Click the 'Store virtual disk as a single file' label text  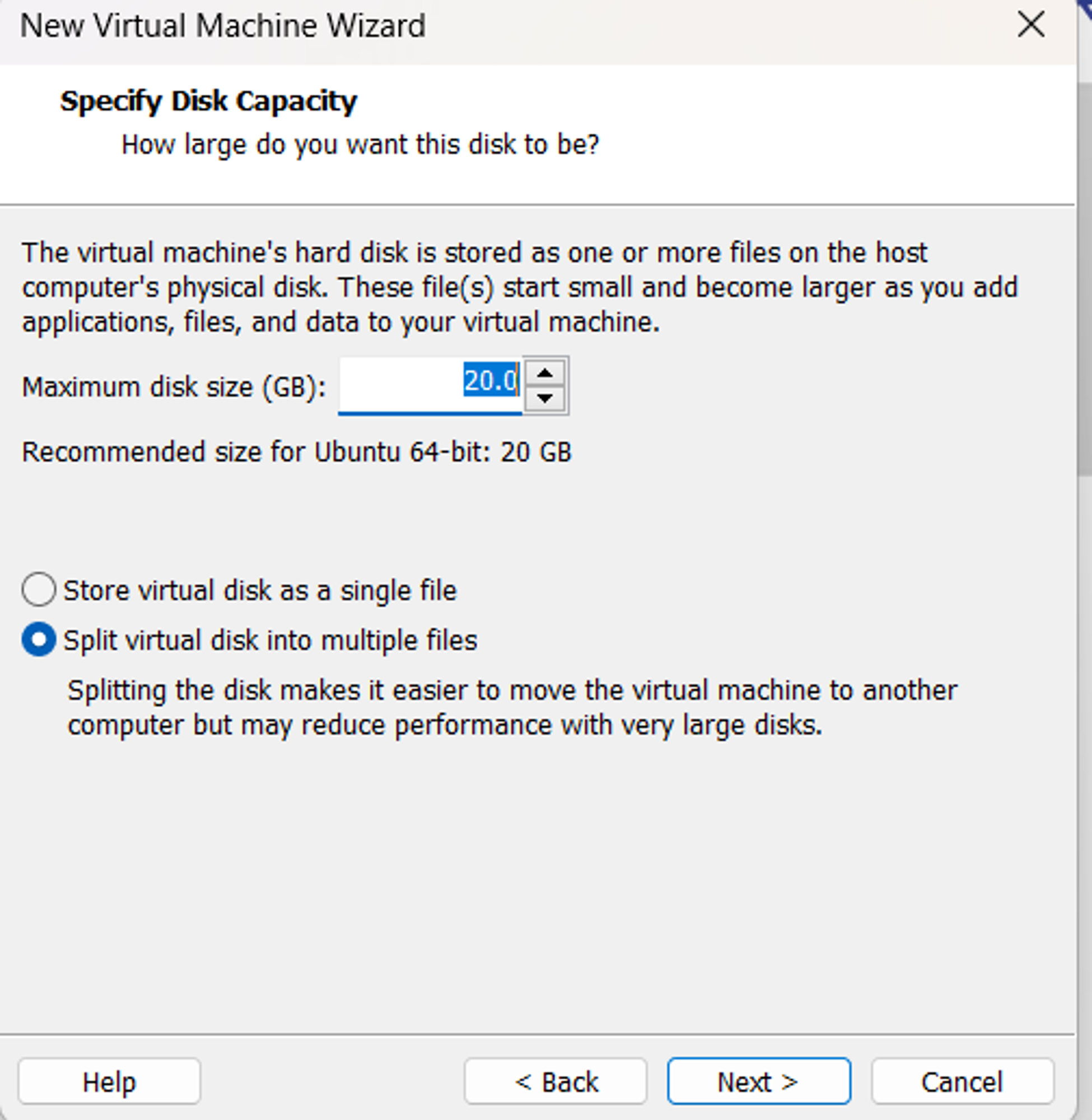click(260, 590)
